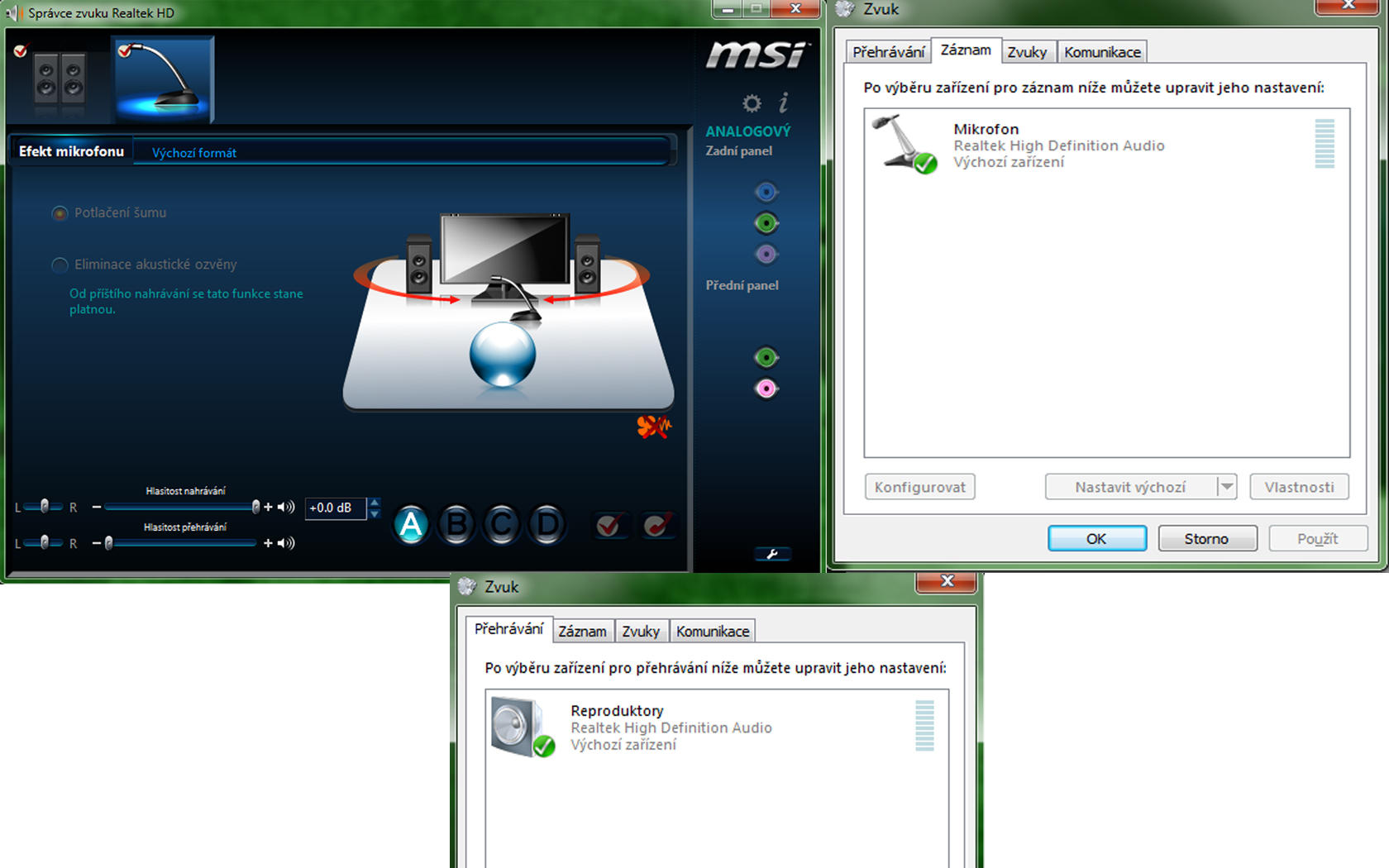Image resolution: width=1389 pixels, height=868 pixels.
Task: Switch to 'Výchozí formát' tab
Action: 194,153
